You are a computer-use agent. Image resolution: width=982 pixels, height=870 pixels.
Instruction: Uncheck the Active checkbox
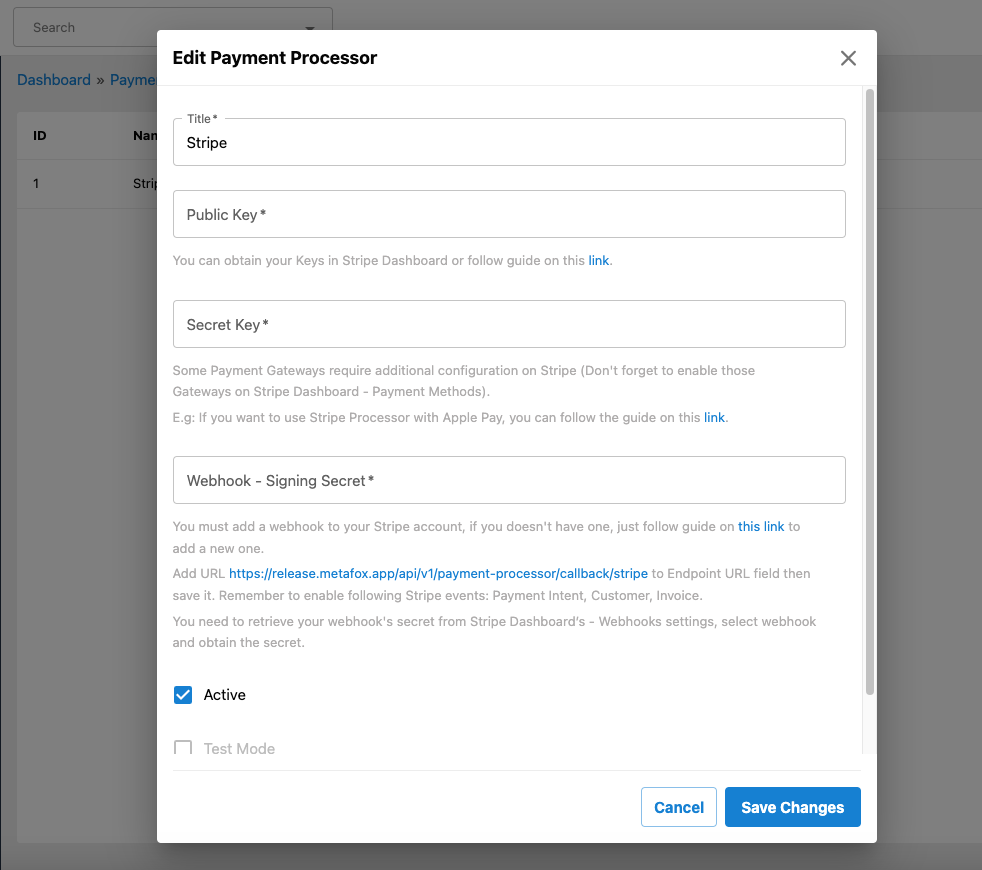pyautogui.click(x=183, y=695)
